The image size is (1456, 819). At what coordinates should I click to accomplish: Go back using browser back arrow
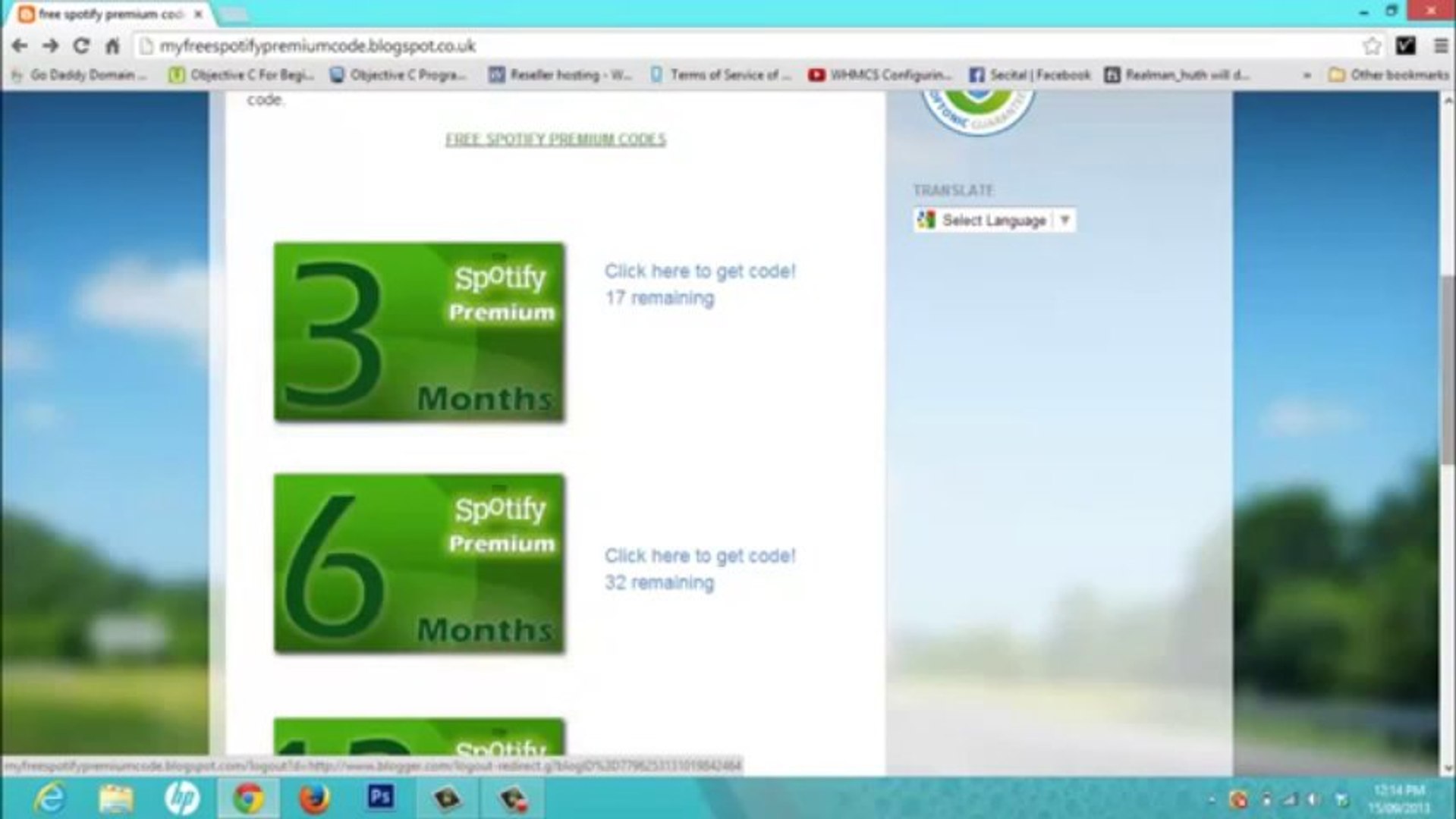(20, 46)
